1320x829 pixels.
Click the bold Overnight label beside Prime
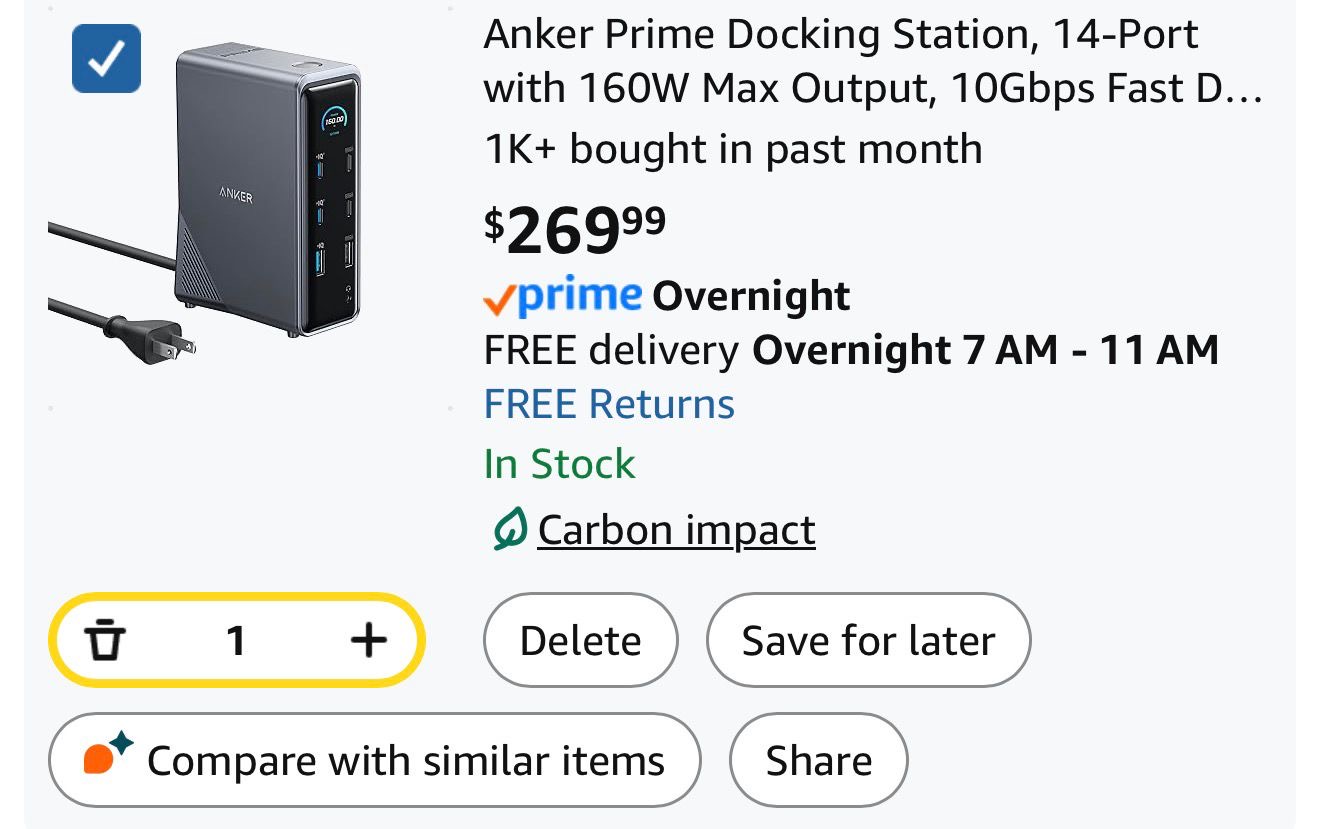pos(751,297)
